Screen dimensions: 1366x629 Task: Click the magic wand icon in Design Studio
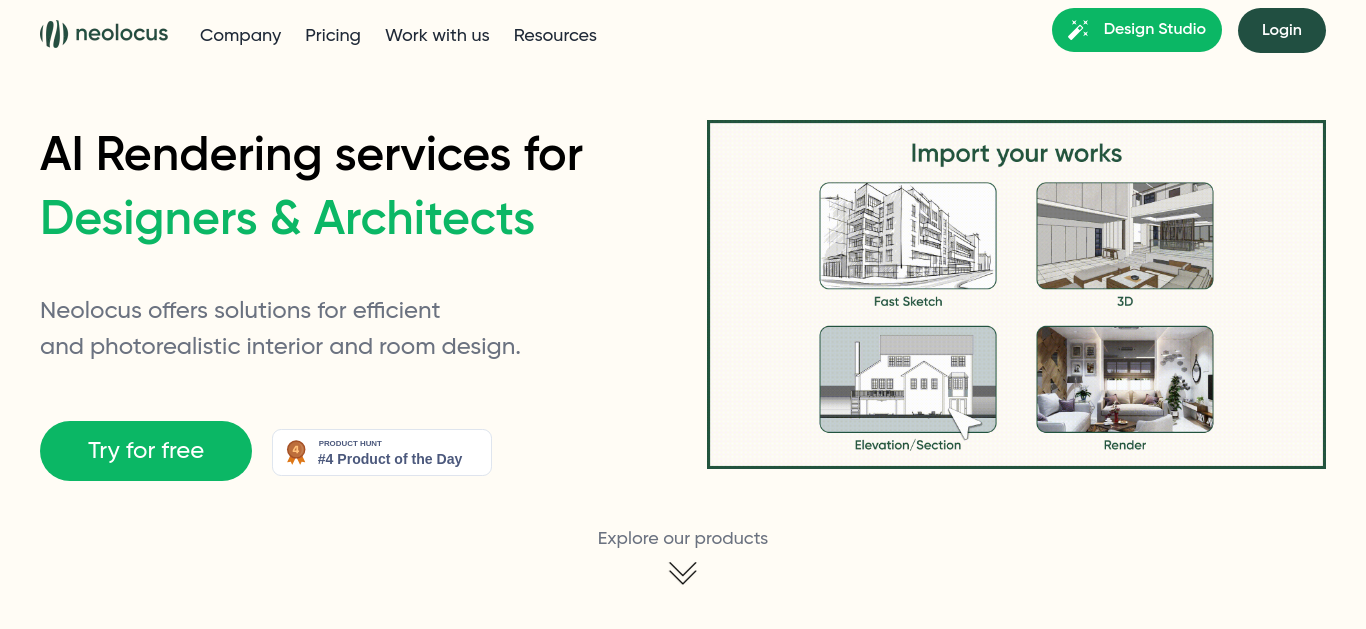[x=1078, y=30]
